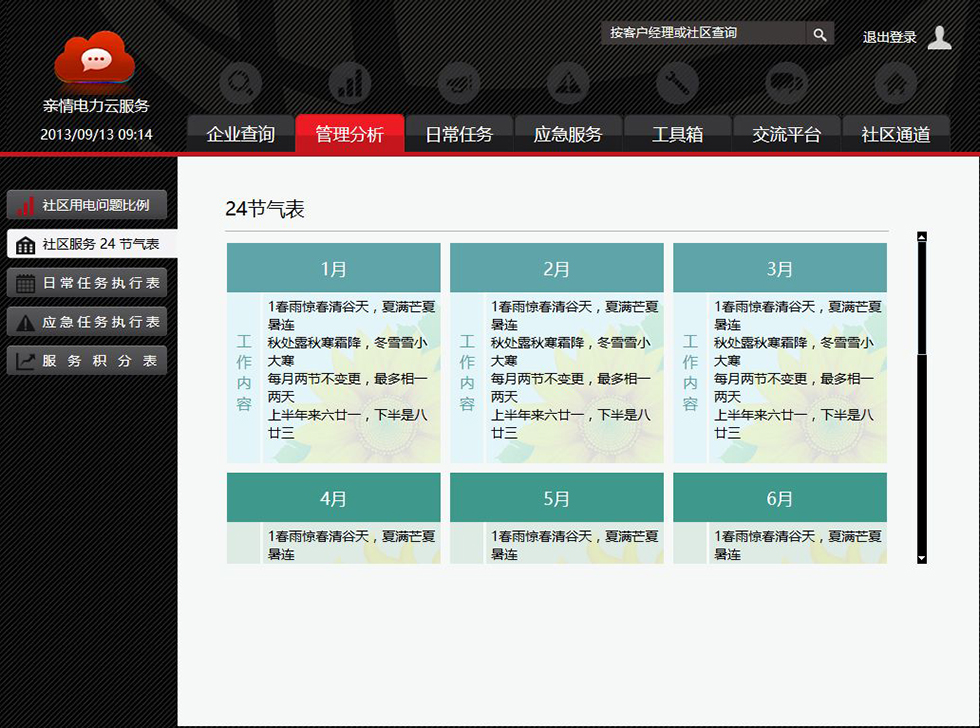Click the content text in 6月 card
The image size is (980, 728).
[798, 545]
